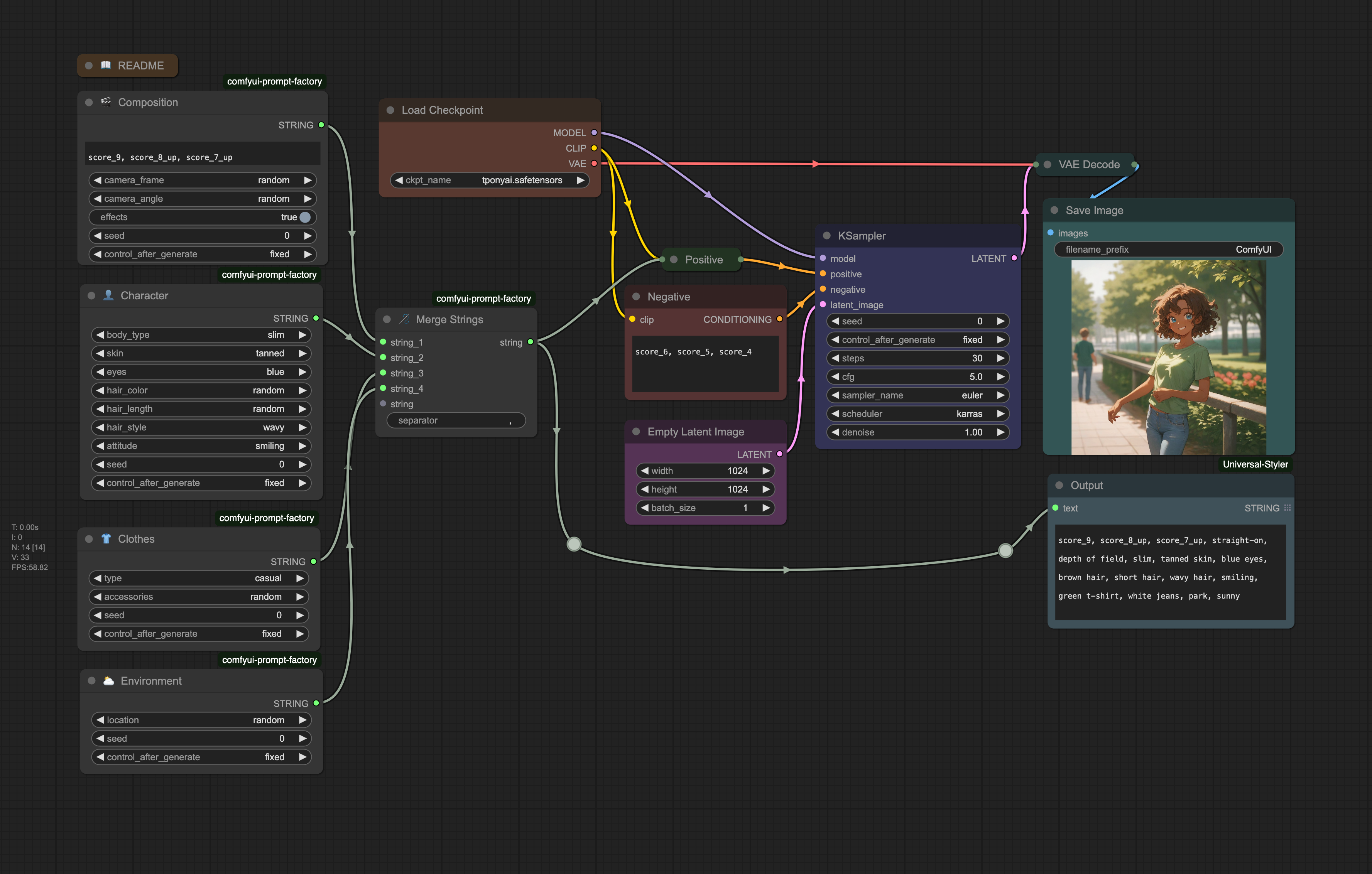Decrease the Empty Latent width arrow
The image size is (1372, 874).
[644, 471]
